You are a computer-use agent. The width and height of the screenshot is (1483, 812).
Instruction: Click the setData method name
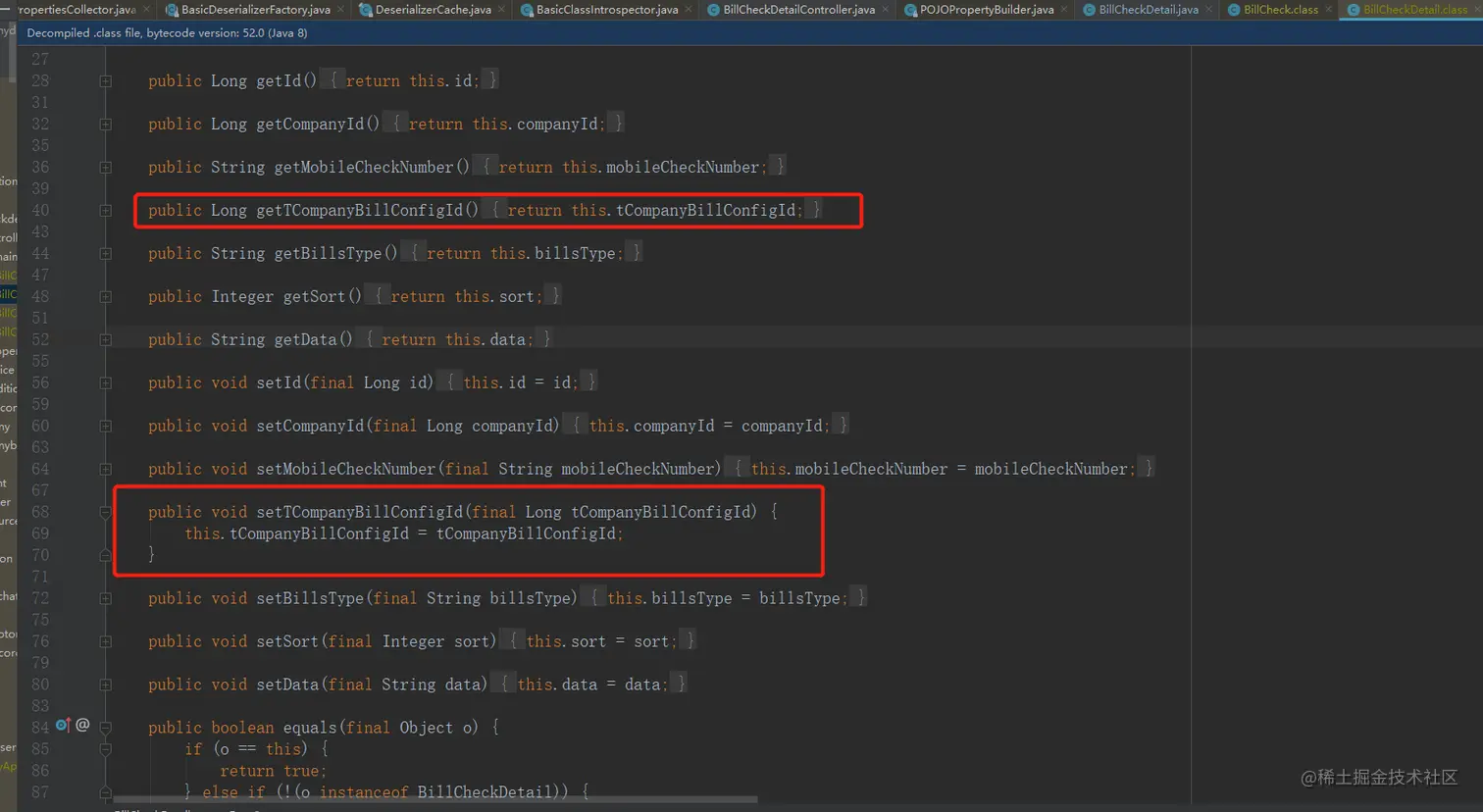pos(287,685)
